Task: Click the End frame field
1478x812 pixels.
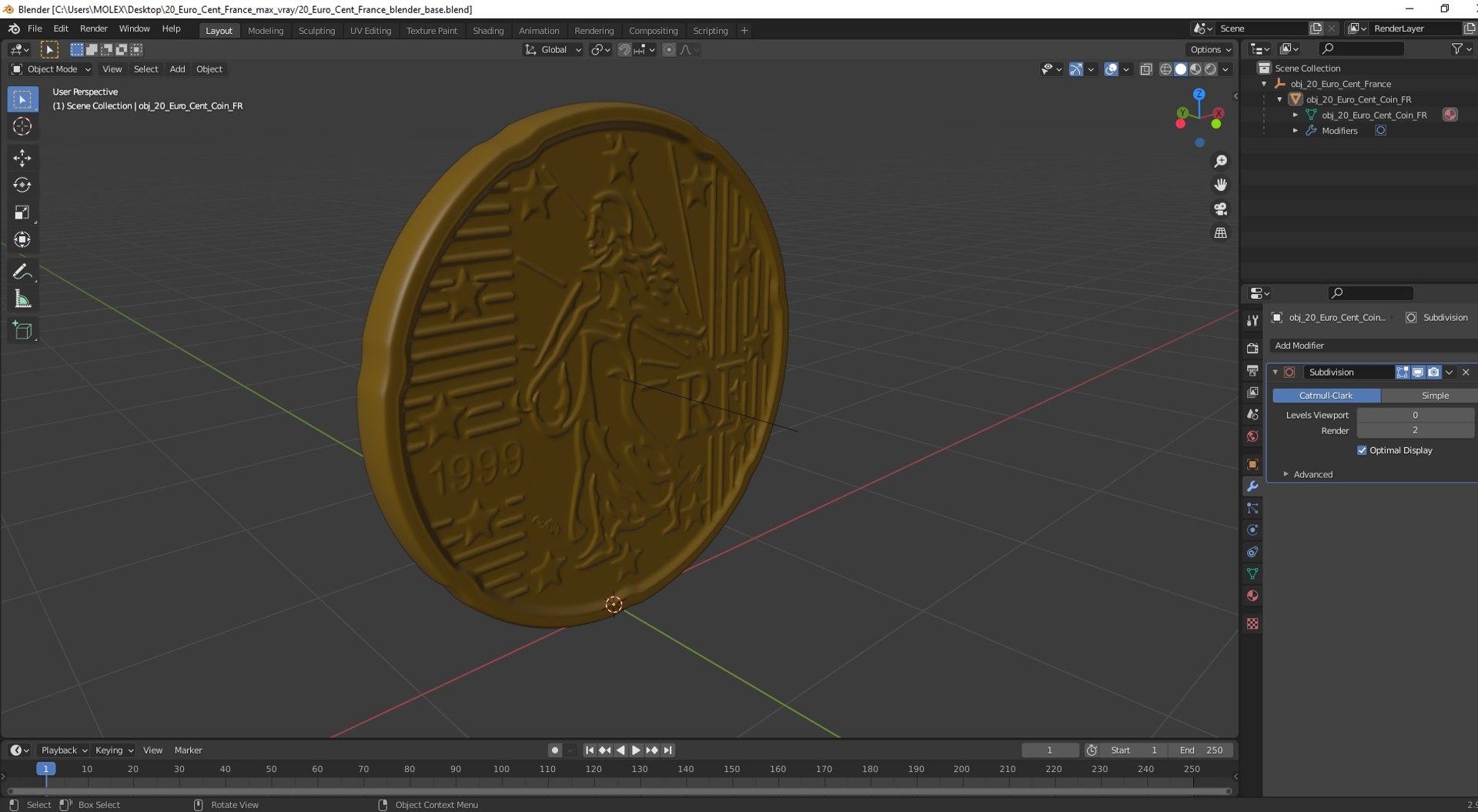Action: [x=1201, y=750]
